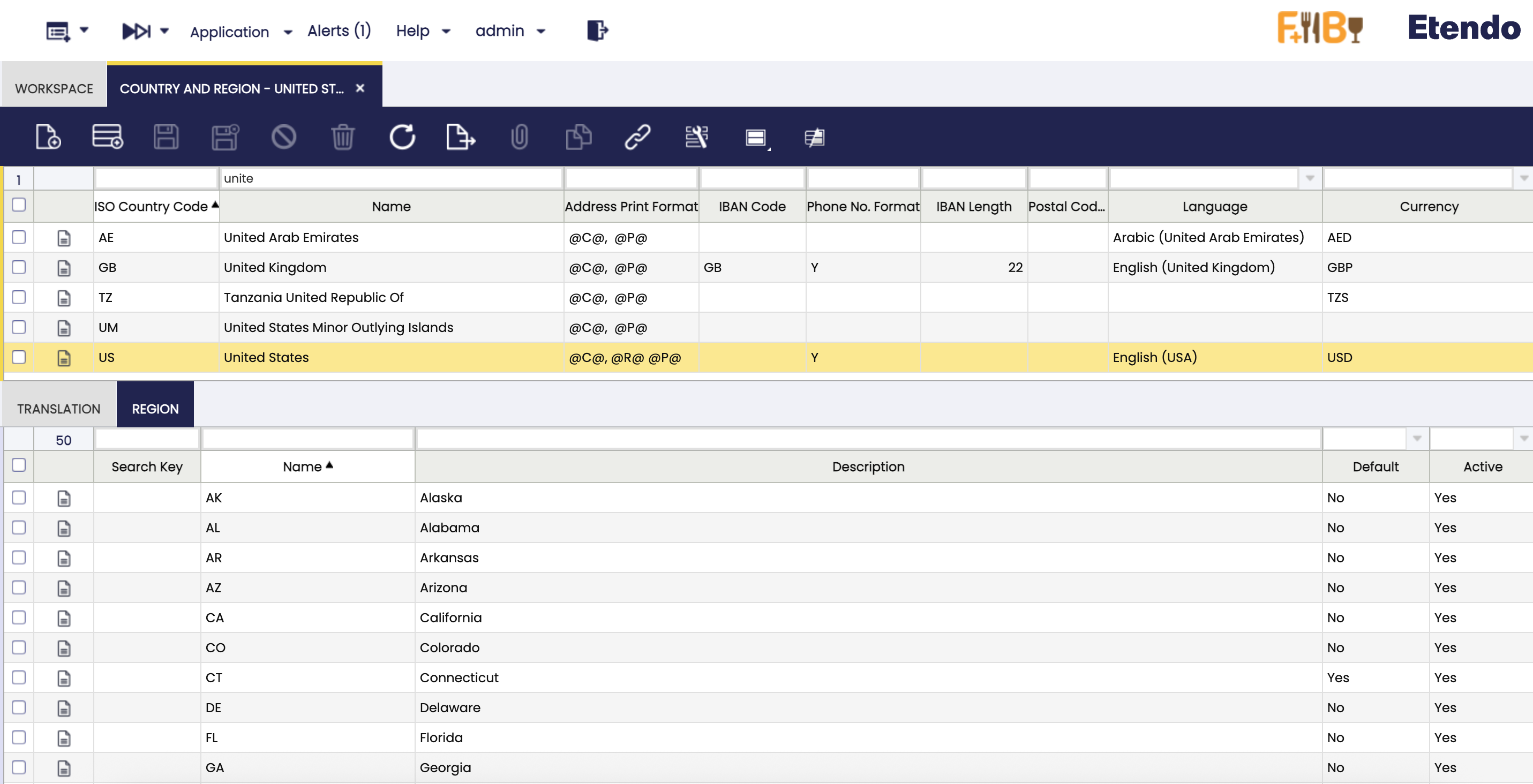The width and height of the screenshot is (1533, 784).
Task: Open the Alerts (1) link
Action: coord(339,31)
